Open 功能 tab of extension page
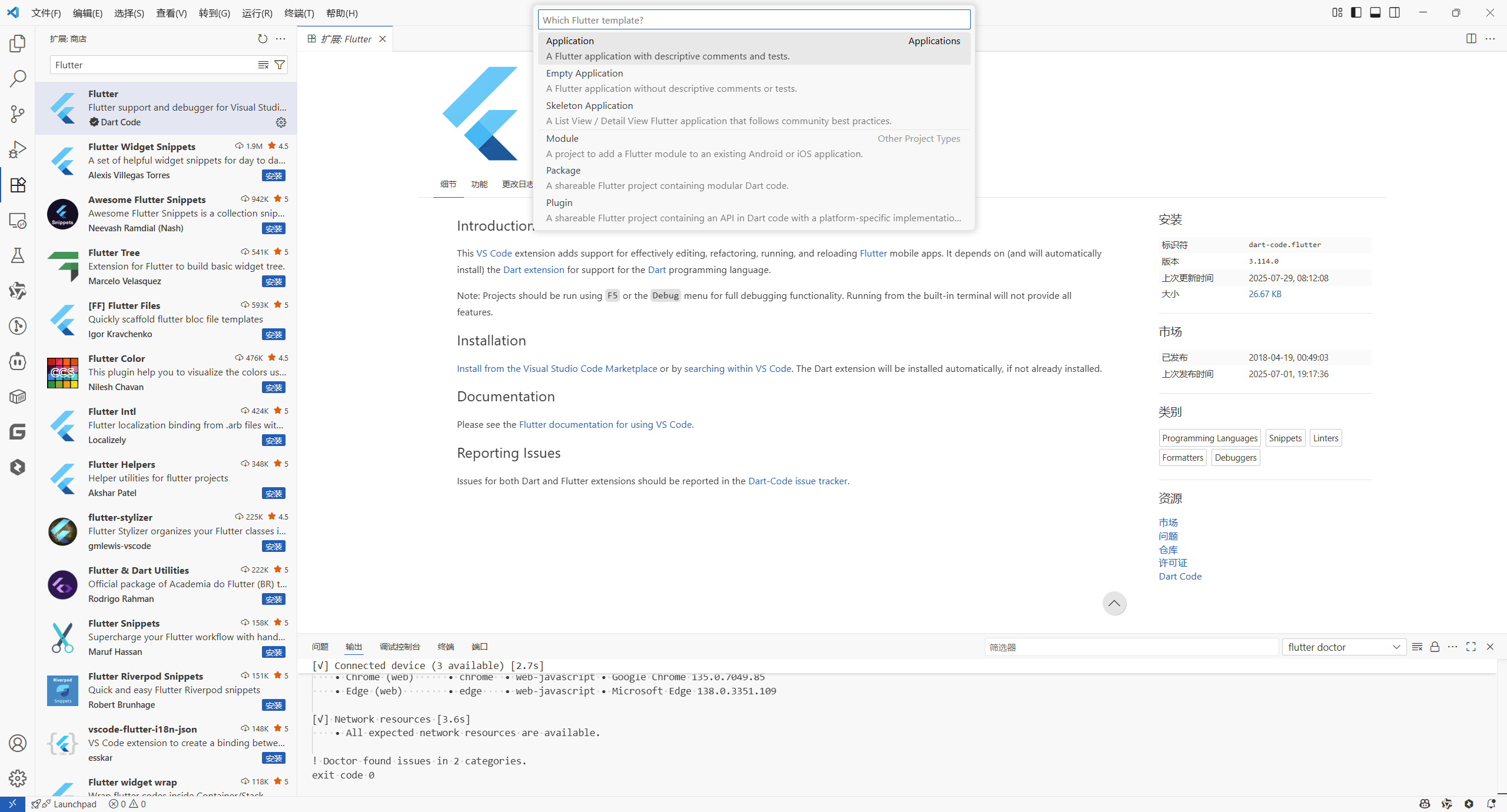 coord(479,184)
